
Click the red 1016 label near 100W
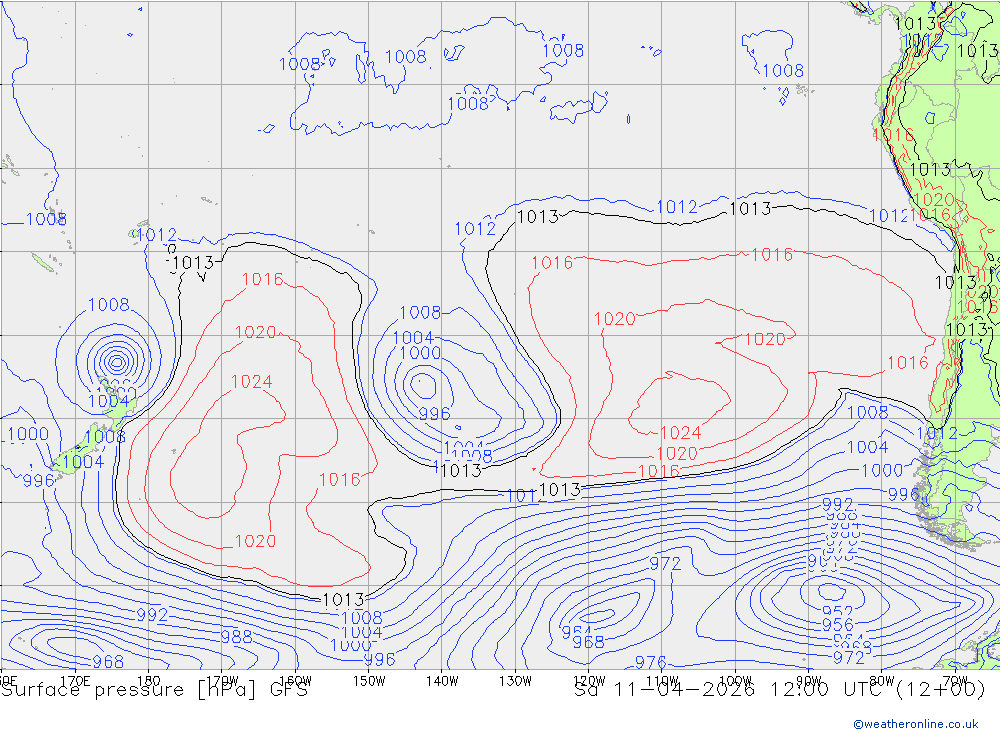(x=772, y=255)
